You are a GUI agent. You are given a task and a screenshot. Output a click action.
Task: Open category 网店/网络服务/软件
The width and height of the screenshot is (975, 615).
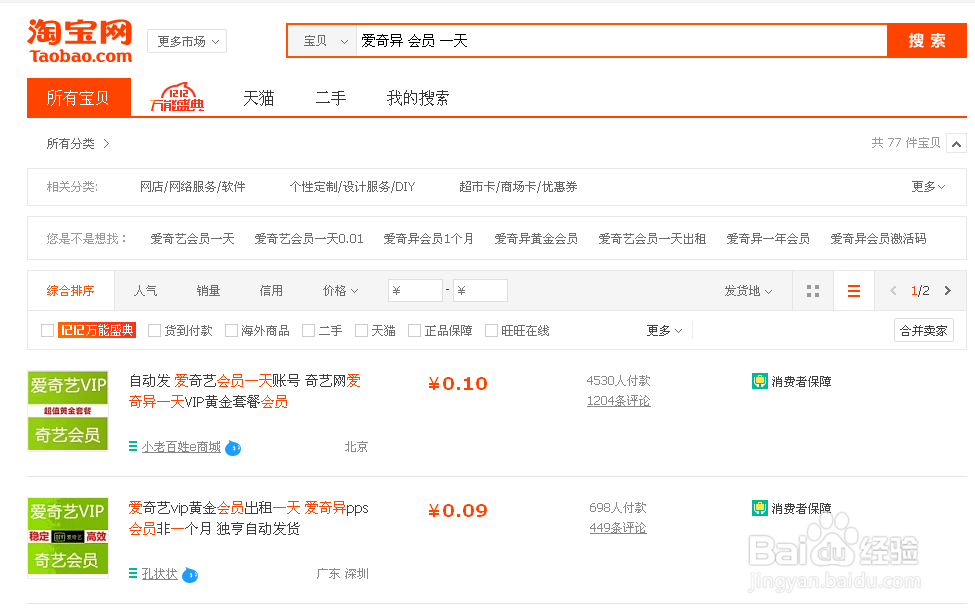(193, 187)
